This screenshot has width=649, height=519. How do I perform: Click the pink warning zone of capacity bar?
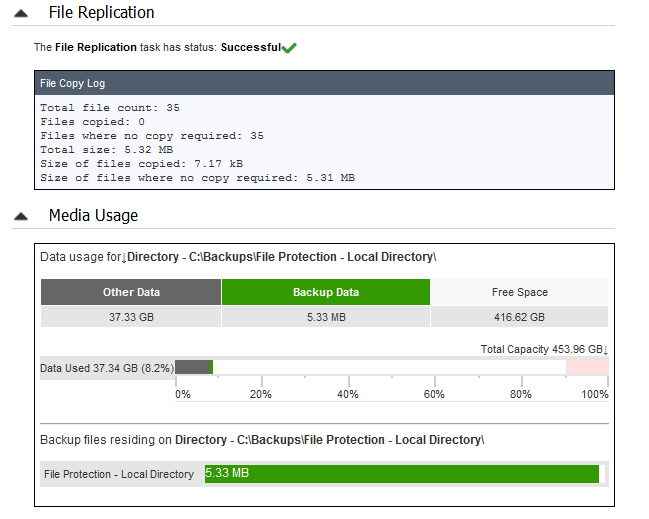point(587,367)
